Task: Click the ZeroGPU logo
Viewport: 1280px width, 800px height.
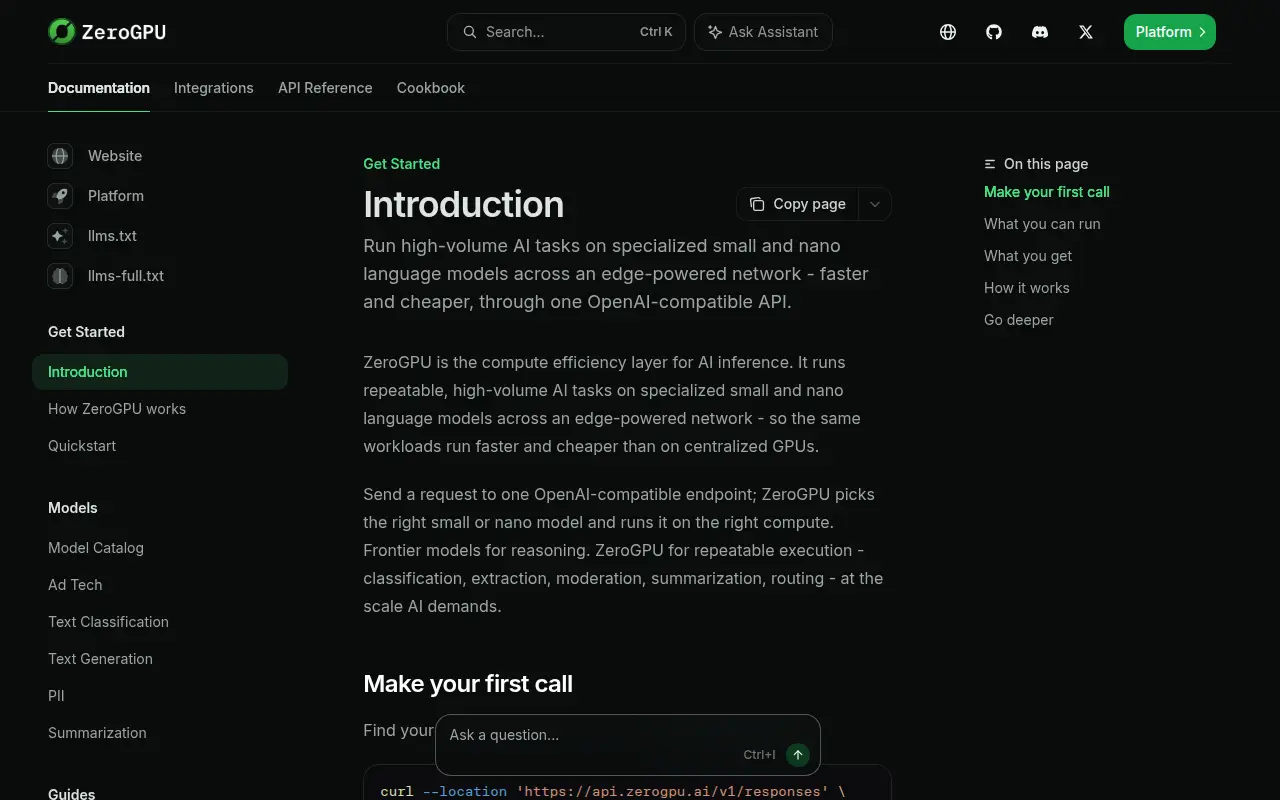Action: (x=107, y=32)
